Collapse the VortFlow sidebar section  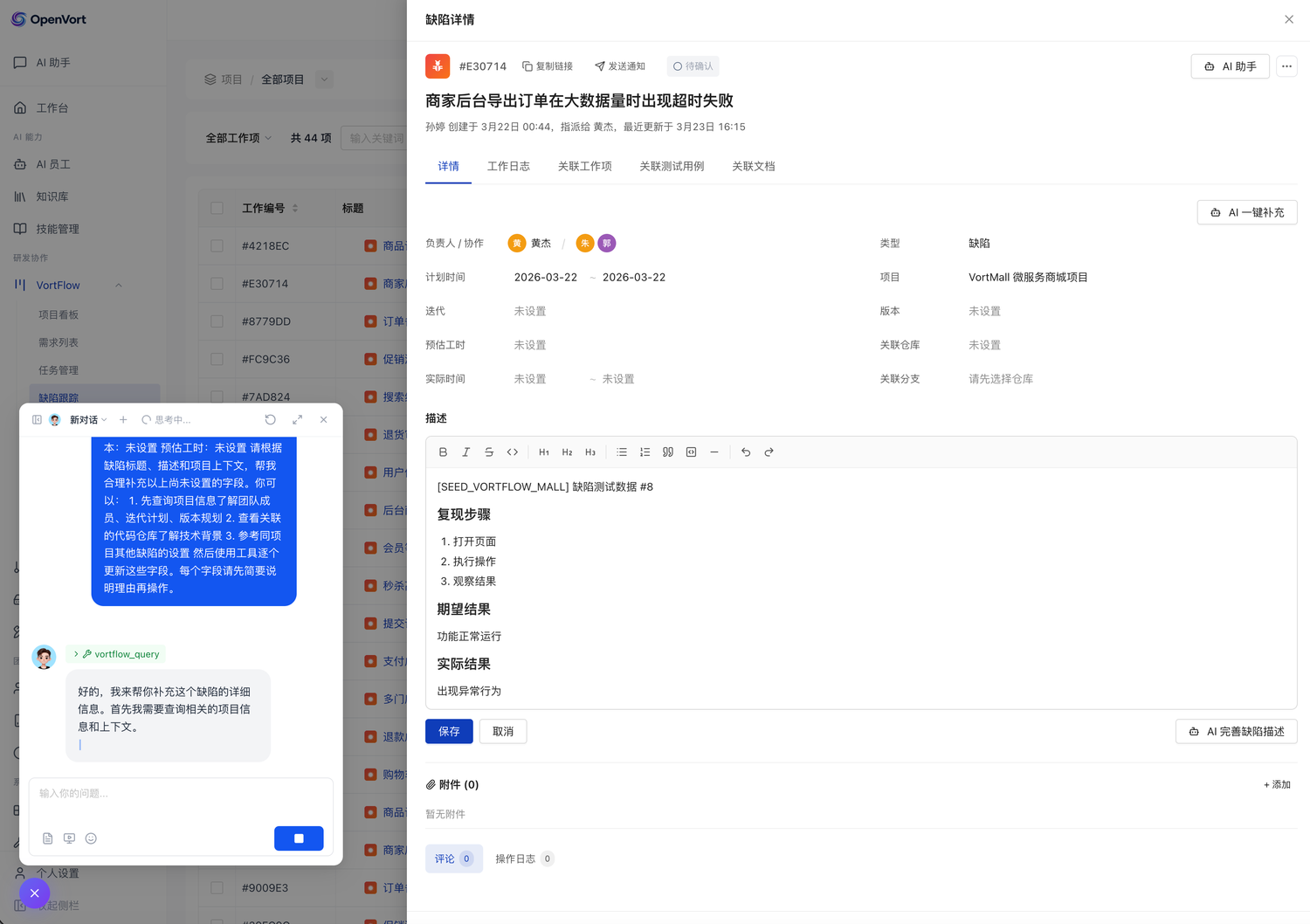[119, 285]
